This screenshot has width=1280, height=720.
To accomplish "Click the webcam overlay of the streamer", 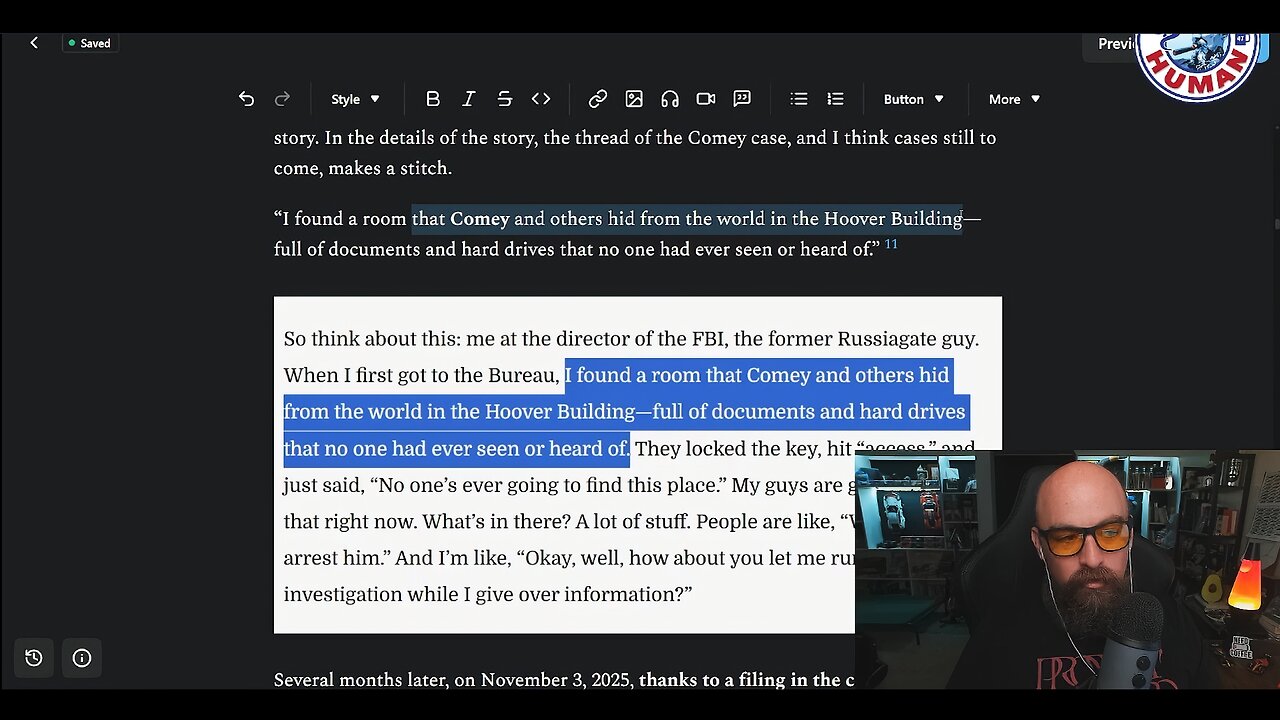I will (x=1067, y=570).
